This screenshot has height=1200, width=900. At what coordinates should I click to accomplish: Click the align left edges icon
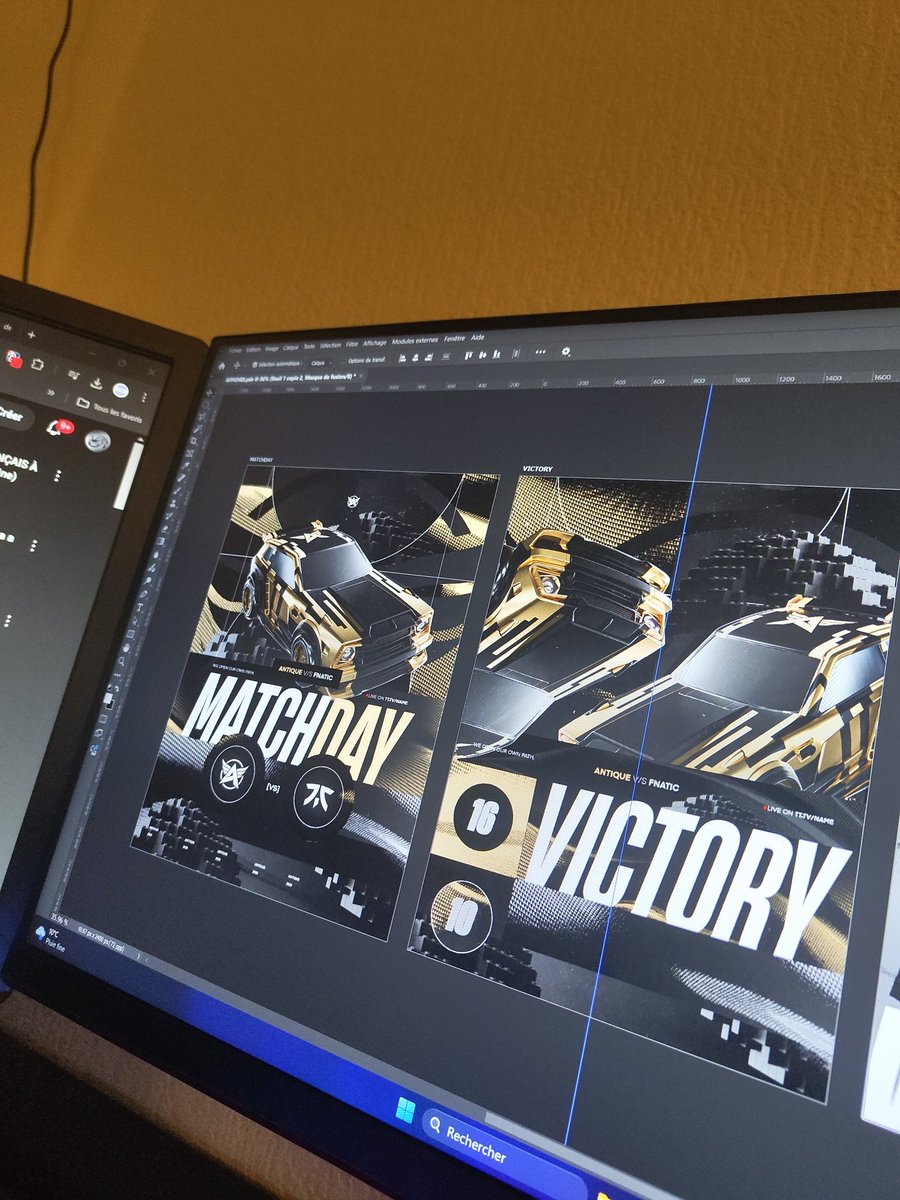click(402, 359)
